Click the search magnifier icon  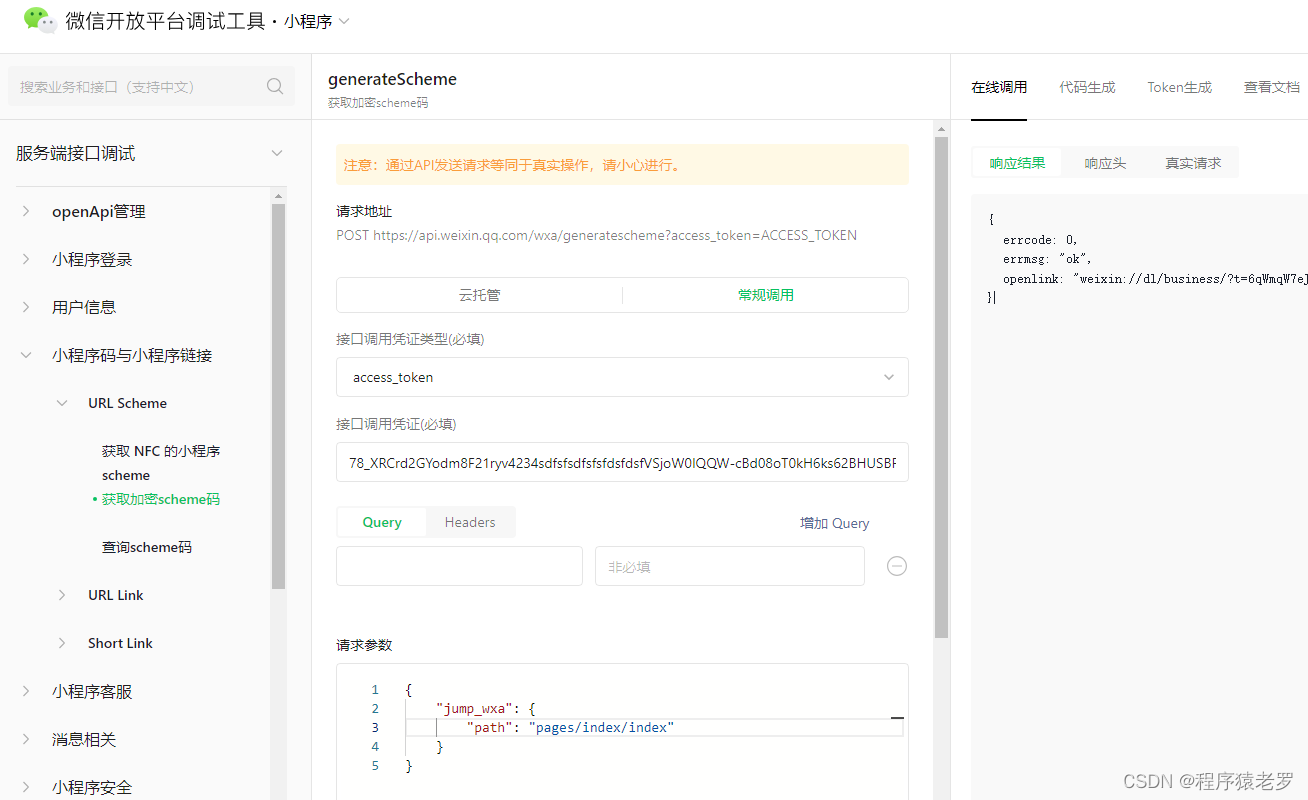(274, 86)
